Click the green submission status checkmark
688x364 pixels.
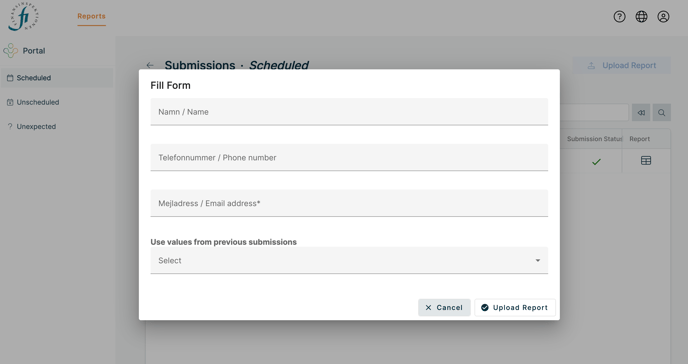pyautogui.click(x=596, y=162)
